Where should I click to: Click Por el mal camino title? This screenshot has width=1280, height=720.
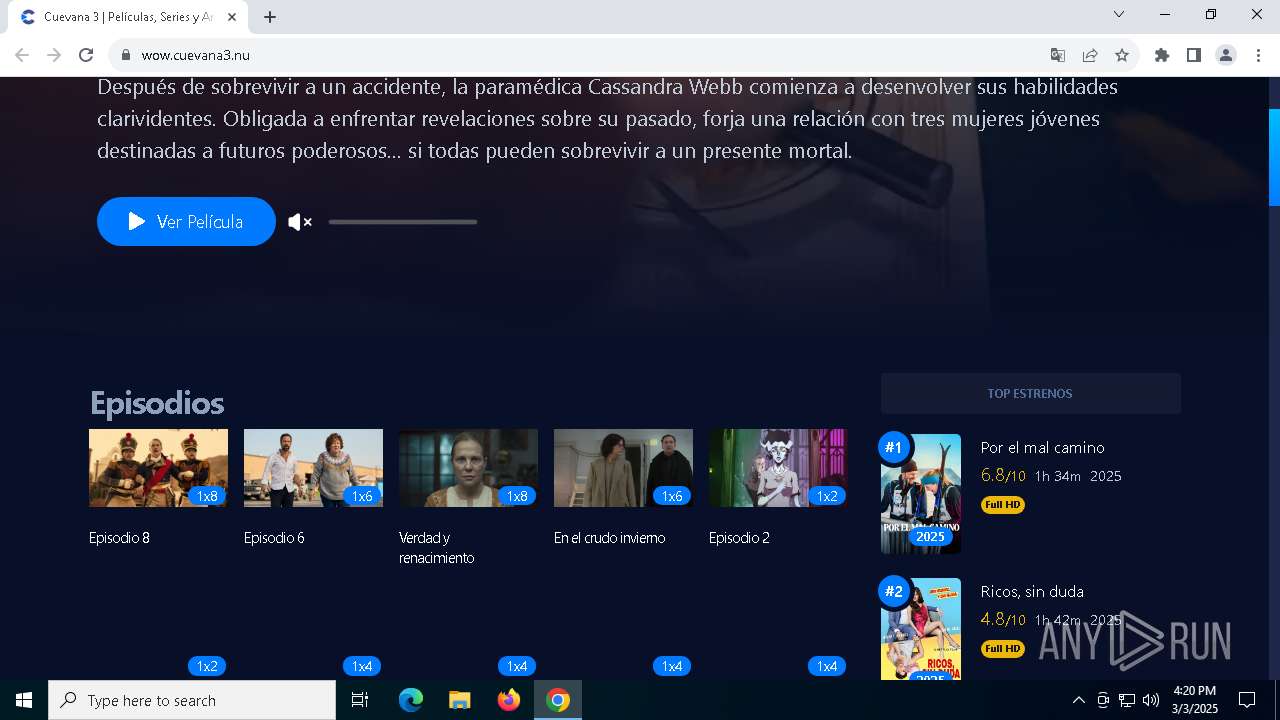(x=1042, y=448)
